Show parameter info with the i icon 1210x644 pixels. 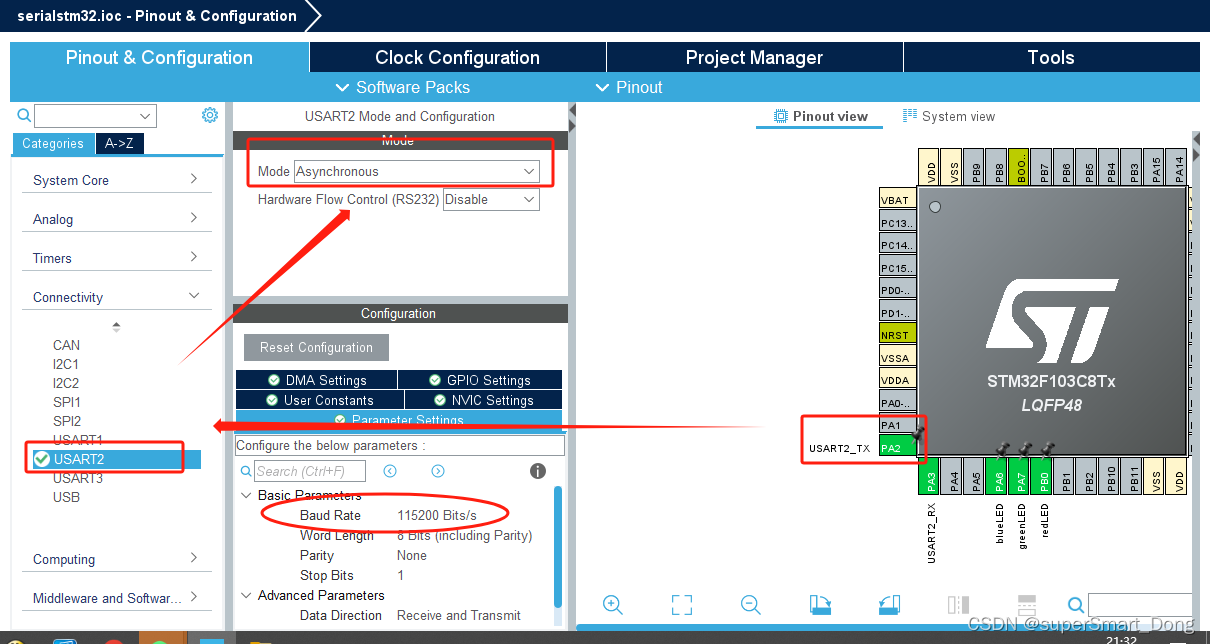pyautogui.click(x=537, y=471)
